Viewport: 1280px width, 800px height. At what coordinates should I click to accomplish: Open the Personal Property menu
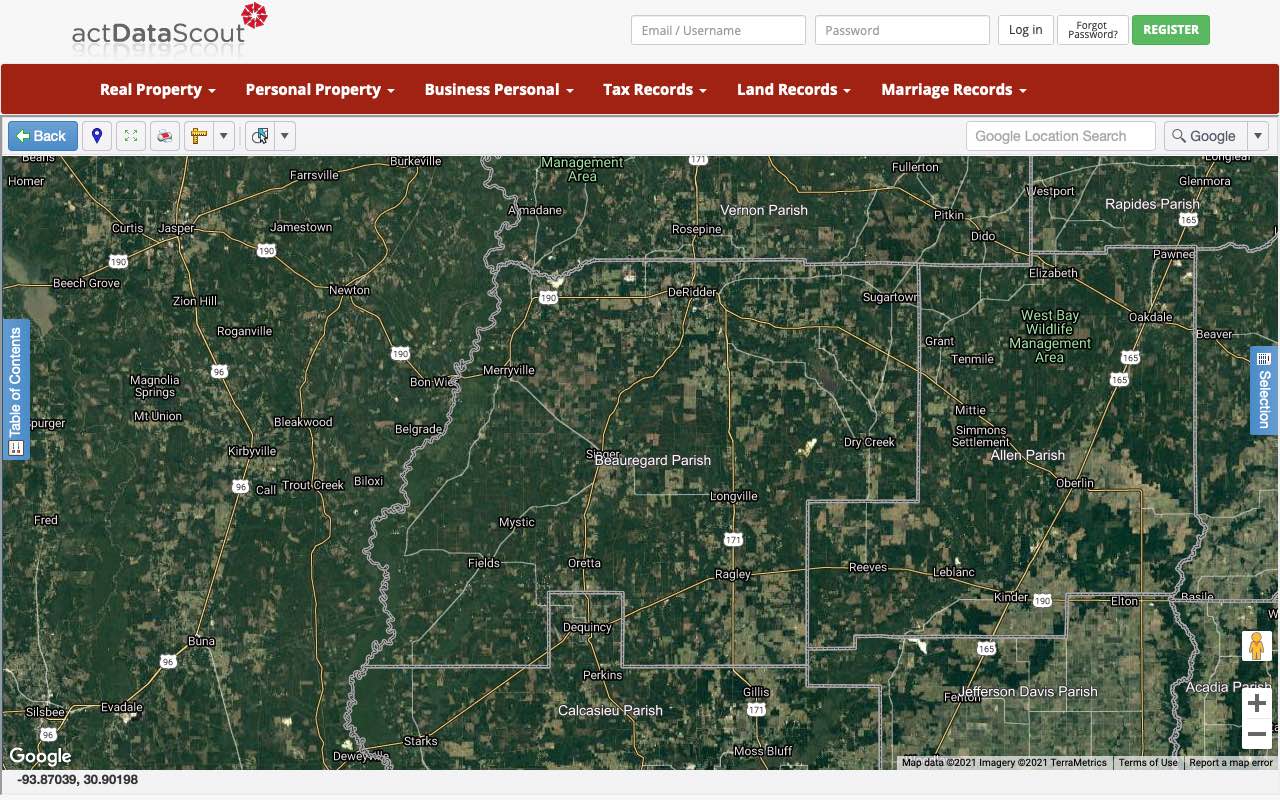pyautogui.click(x=320, y=89)
